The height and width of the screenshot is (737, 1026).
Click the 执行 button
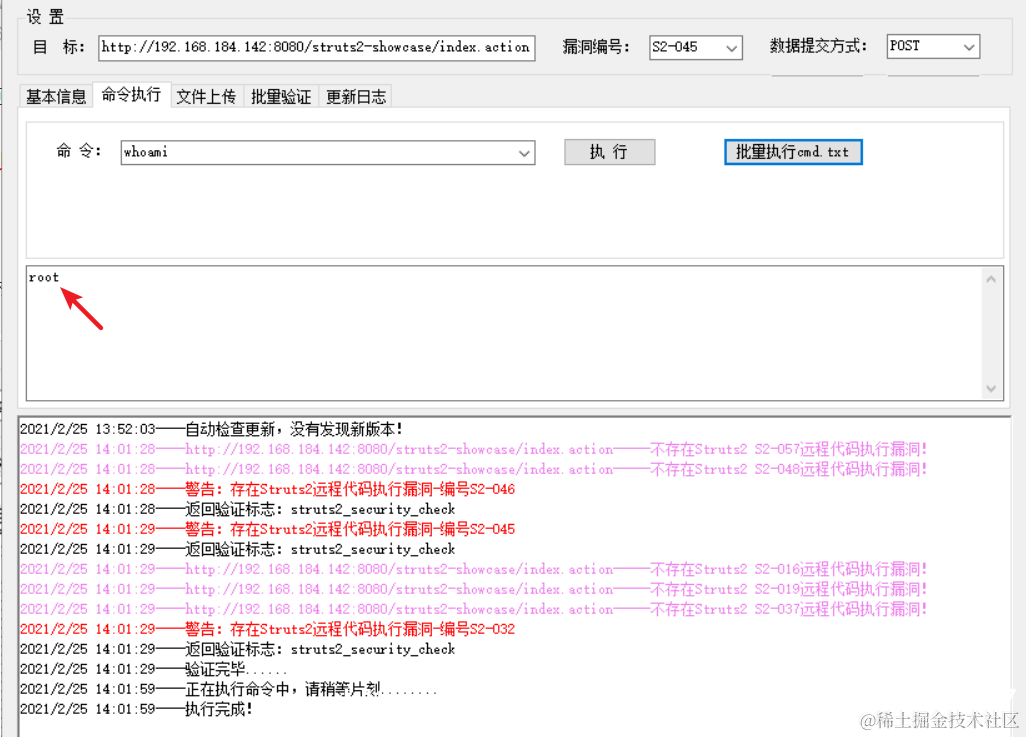click(x=609, y=152)
